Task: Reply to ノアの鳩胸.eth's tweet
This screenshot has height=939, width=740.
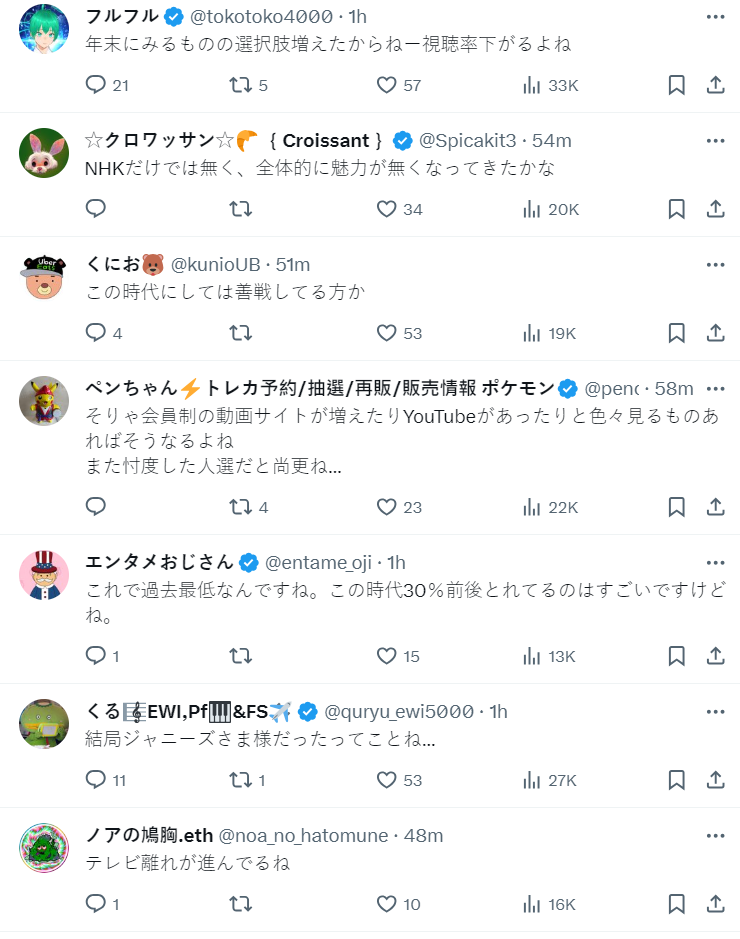Action: (96, 904)
